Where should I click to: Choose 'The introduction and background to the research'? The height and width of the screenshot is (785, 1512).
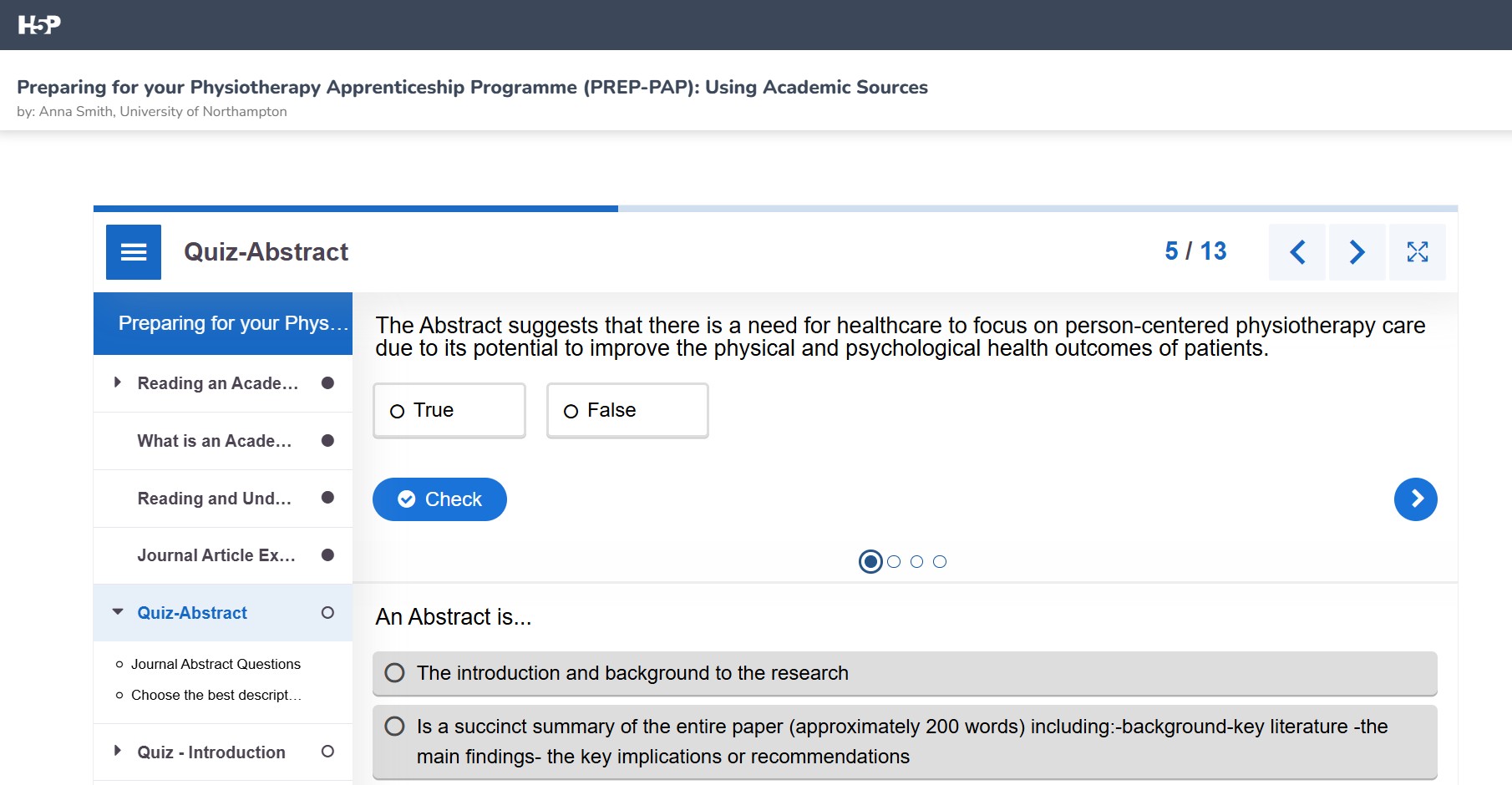[x=902, y=673]
